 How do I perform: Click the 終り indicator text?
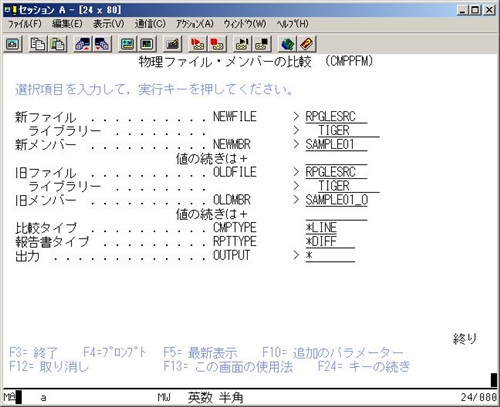pyautogui.click(x=465, y=339)
